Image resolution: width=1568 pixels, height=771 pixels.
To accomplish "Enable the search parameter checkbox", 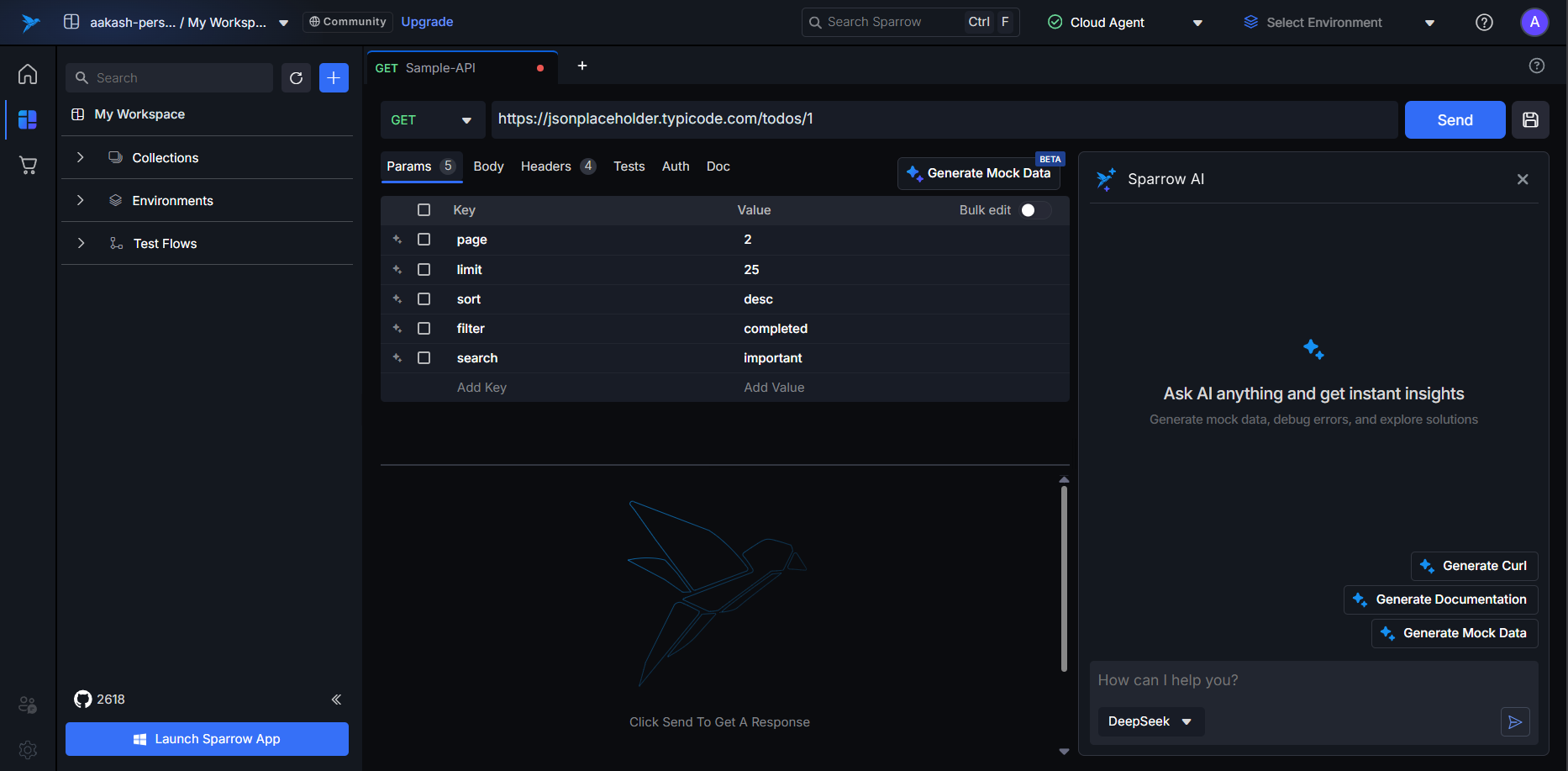I will (x=424, y=358).
